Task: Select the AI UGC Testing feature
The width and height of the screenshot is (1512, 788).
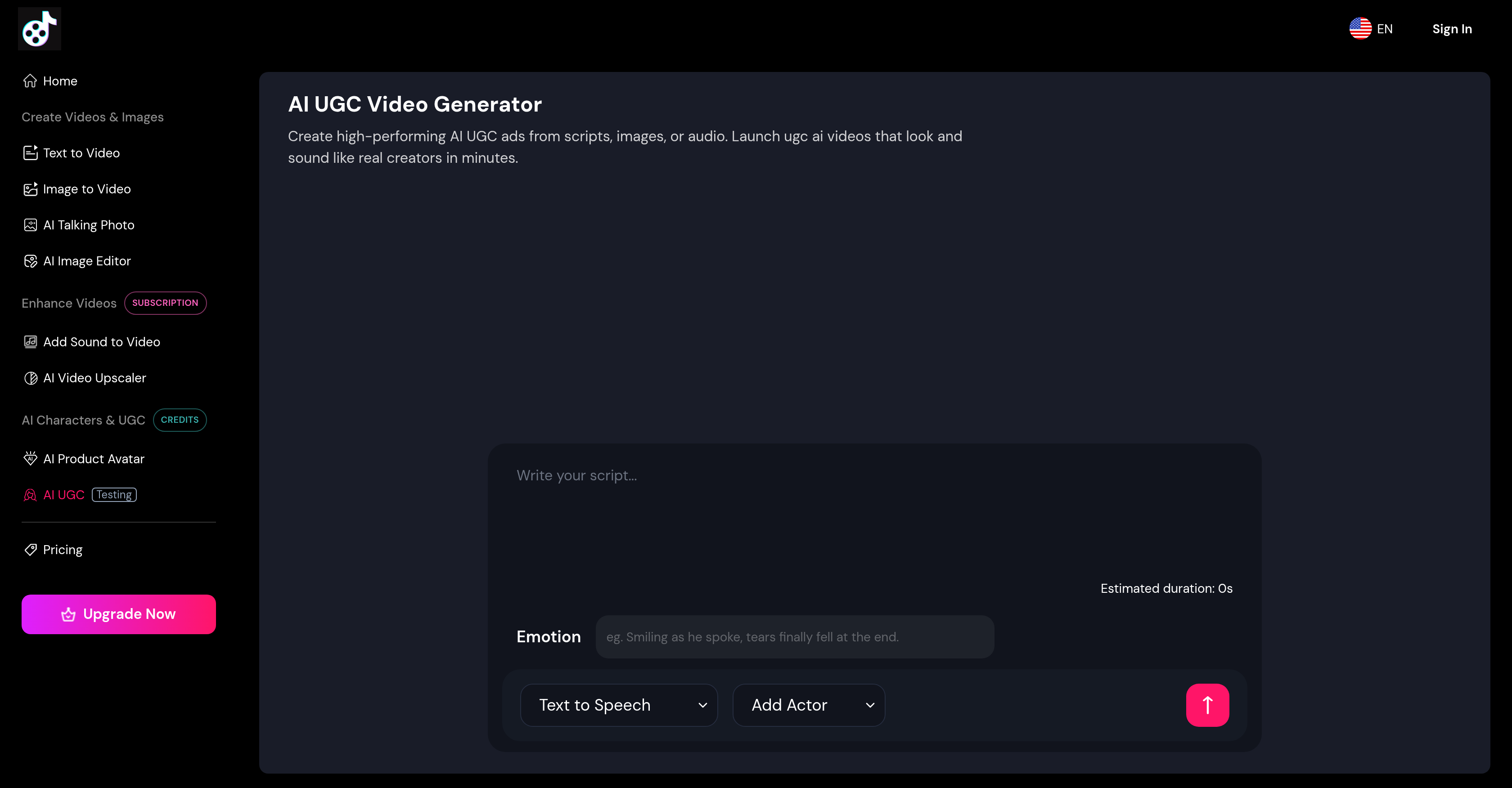Action: click(64, 494)
